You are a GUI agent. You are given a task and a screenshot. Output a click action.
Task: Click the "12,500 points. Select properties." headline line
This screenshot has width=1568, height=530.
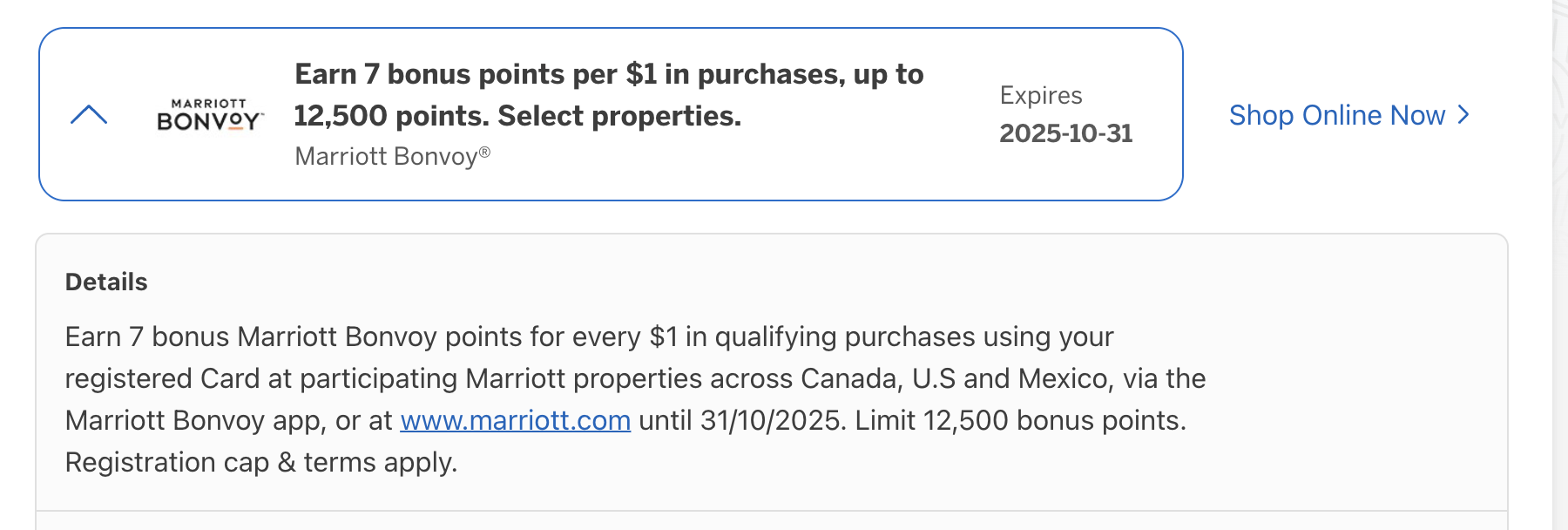[x=517, y=116]
